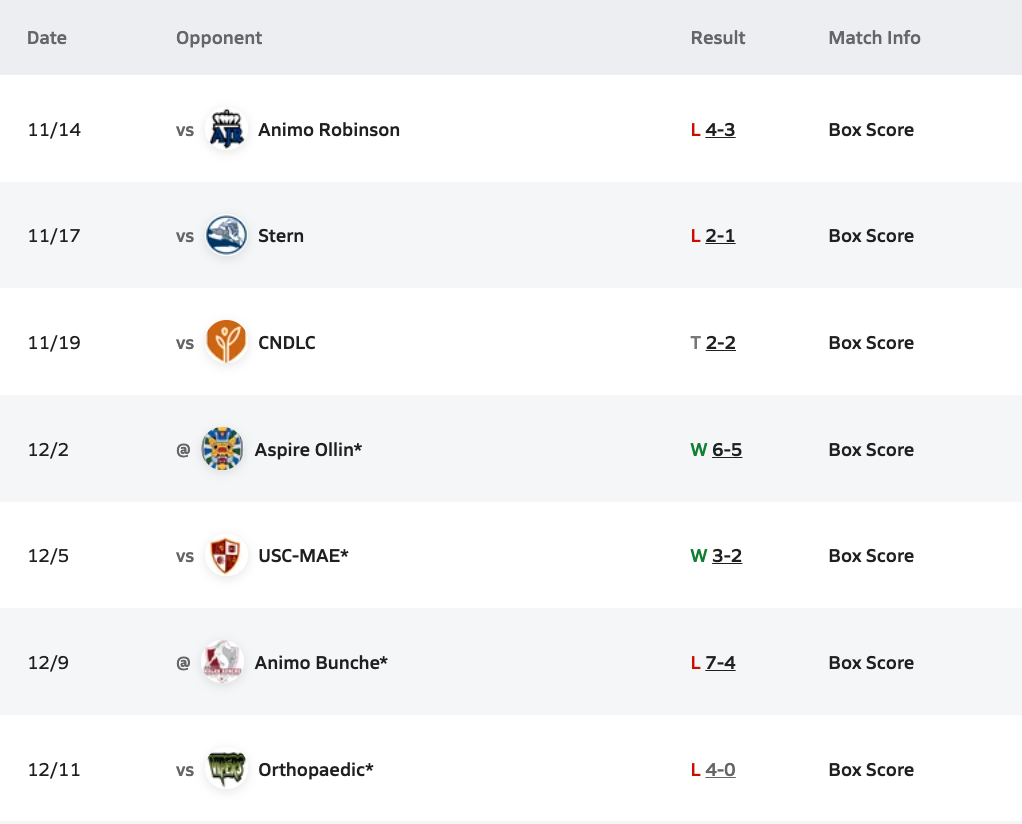
Task: Click the Stern team logo
Action: [x=226, y=236]
